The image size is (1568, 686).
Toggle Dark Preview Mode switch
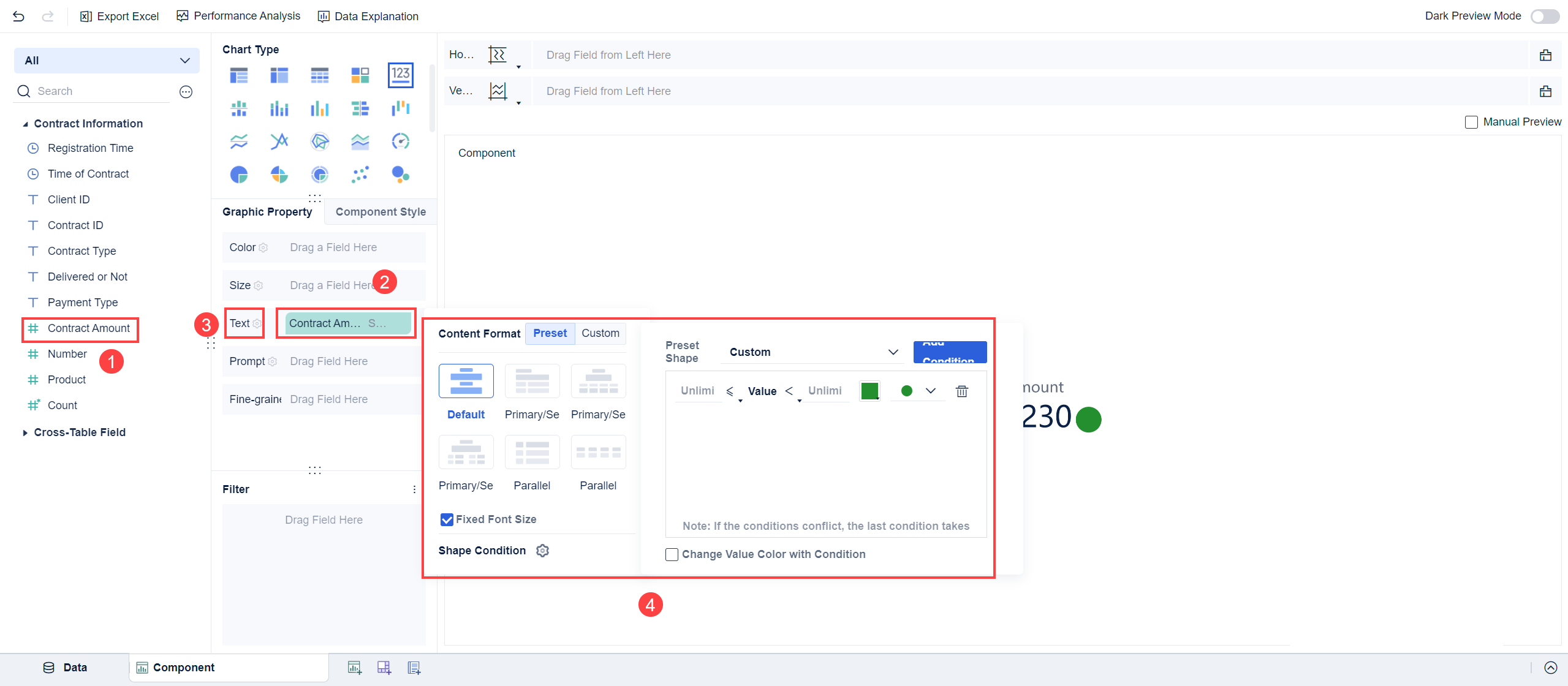tap(1544, 17)
